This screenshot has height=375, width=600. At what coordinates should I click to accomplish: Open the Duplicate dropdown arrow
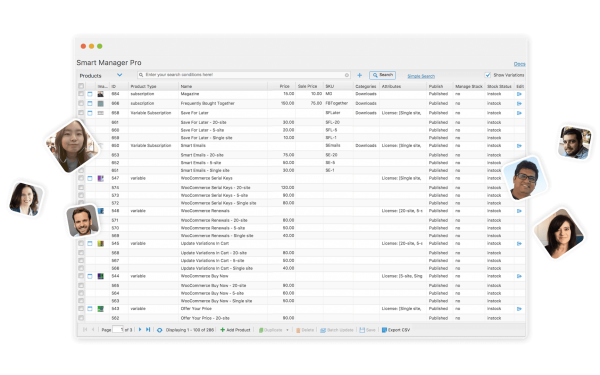pos(287,330)
